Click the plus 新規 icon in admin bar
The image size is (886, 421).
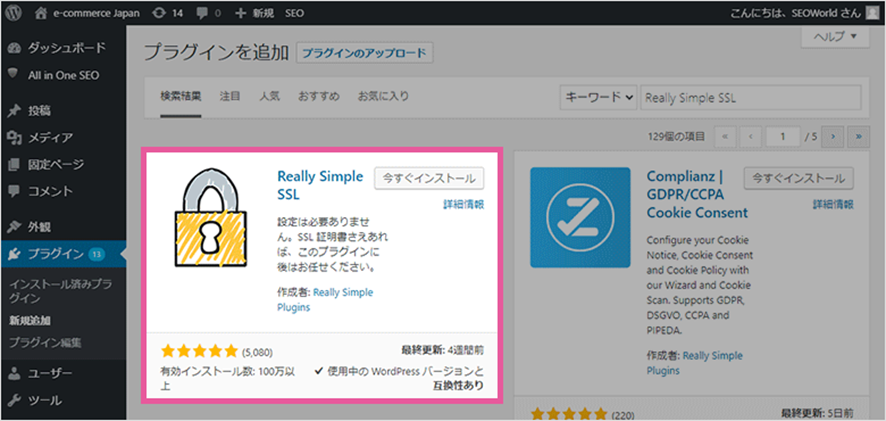click(x=240, y=12)
